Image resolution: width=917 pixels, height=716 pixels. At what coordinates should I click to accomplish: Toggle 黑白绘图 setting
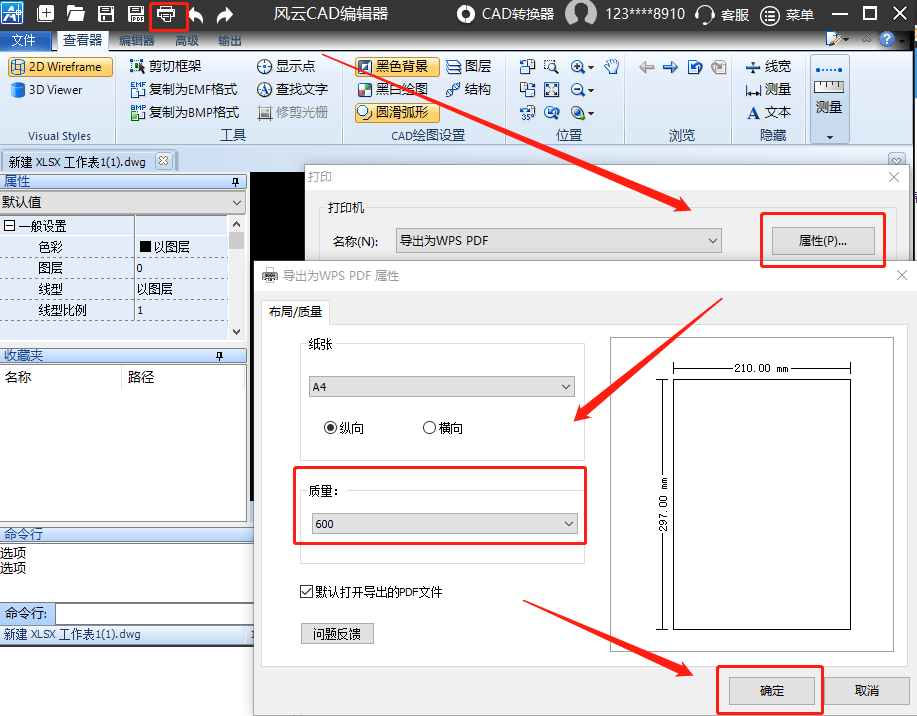[393, 90]
